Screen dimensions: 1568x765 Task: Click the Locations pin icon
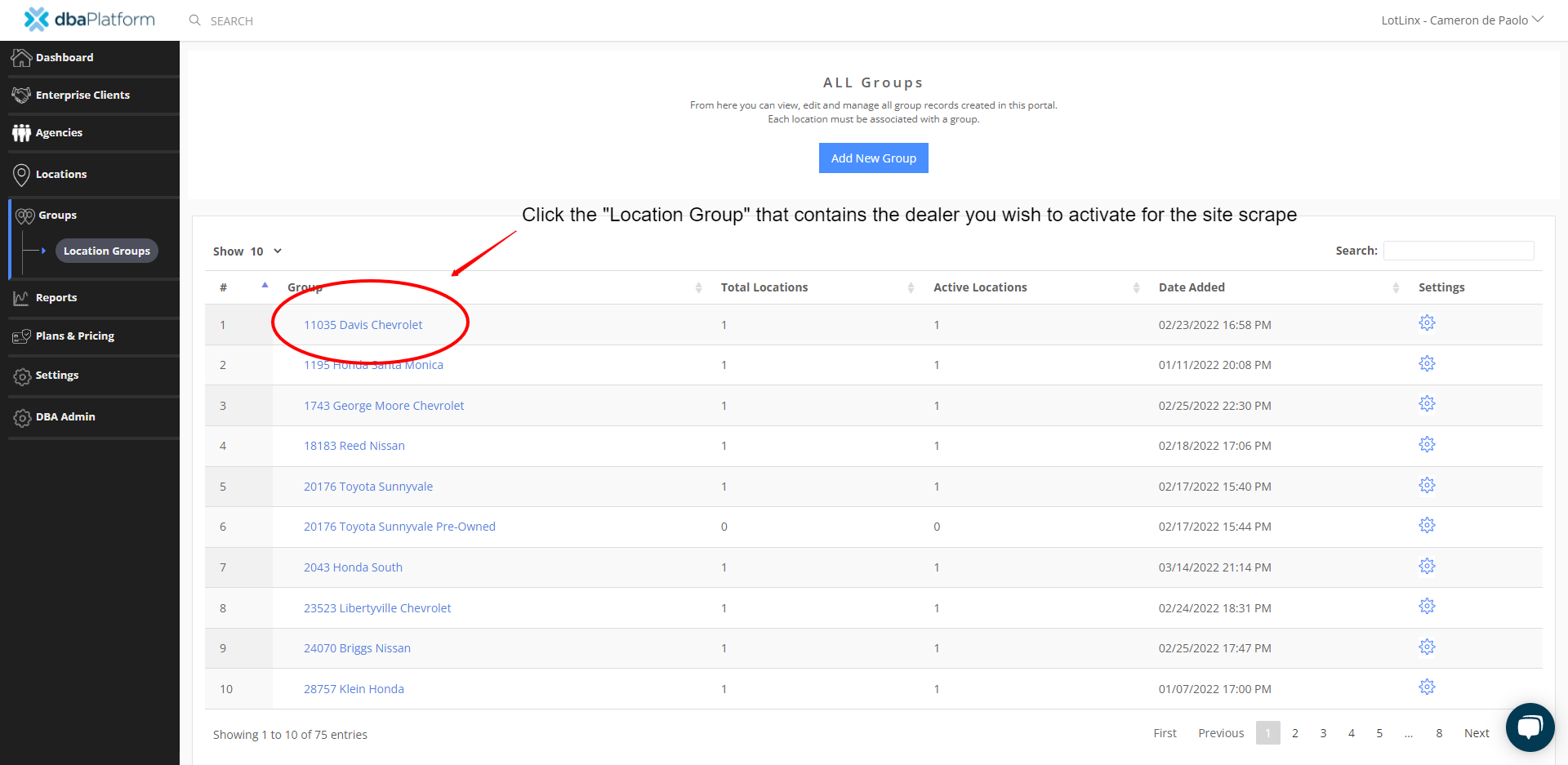point(21,175)
